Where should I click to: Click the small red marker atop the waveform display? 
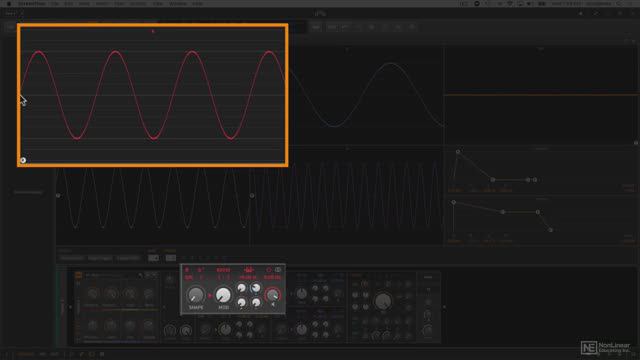(153, 31)
